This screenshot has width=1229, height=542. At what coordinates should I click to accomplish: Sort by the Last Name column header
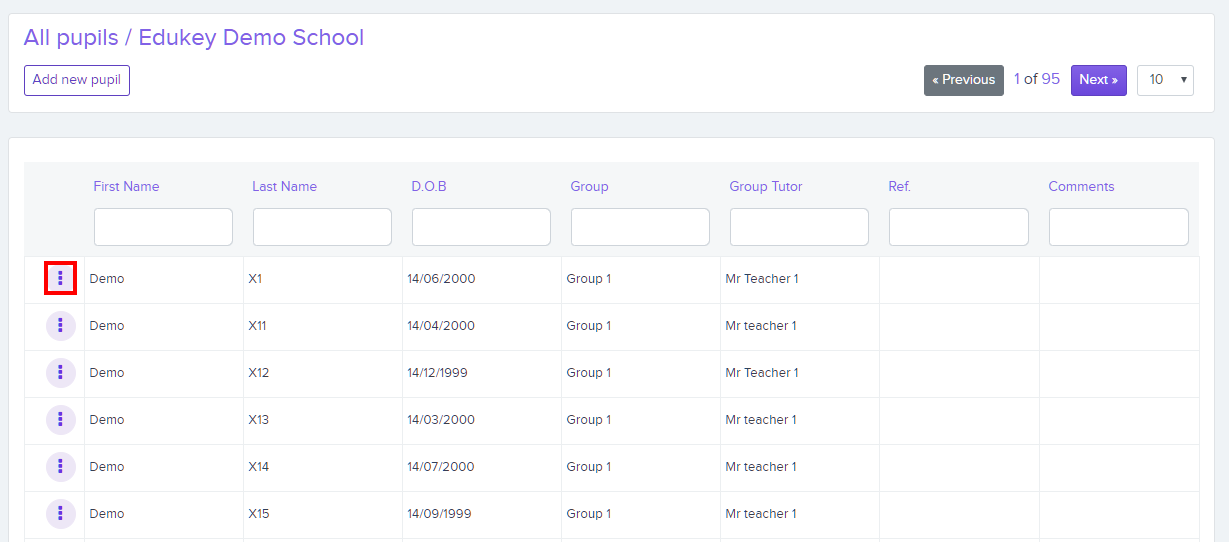coord(284,186)
